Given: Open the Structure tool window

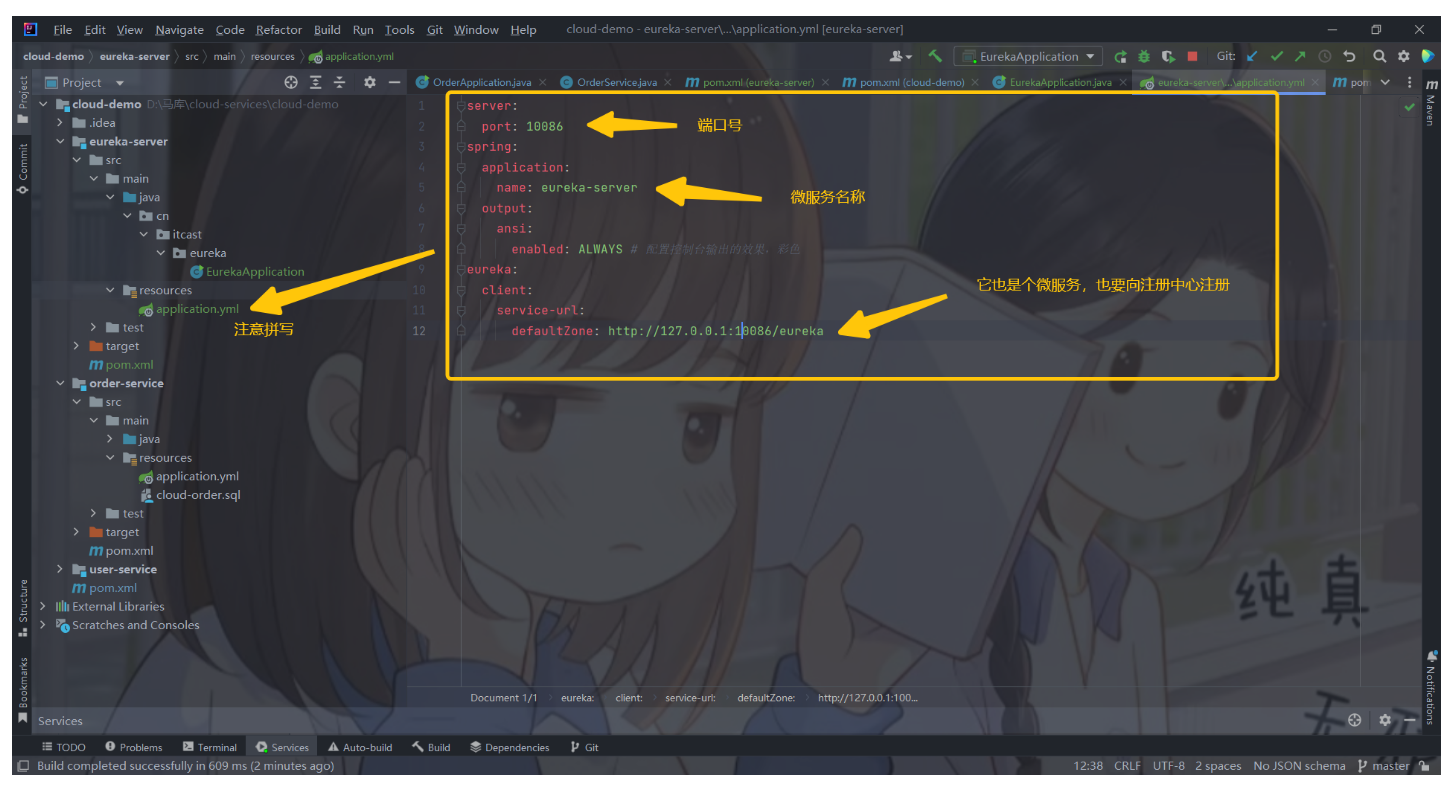Looking at the screenshot, I should (x=23, y=607).
